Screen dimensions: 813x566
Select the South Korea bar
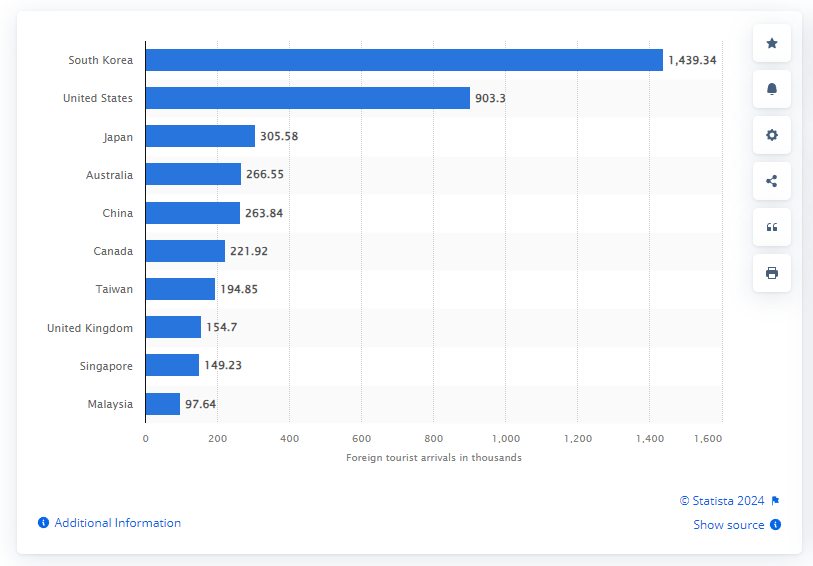(404, 60)
